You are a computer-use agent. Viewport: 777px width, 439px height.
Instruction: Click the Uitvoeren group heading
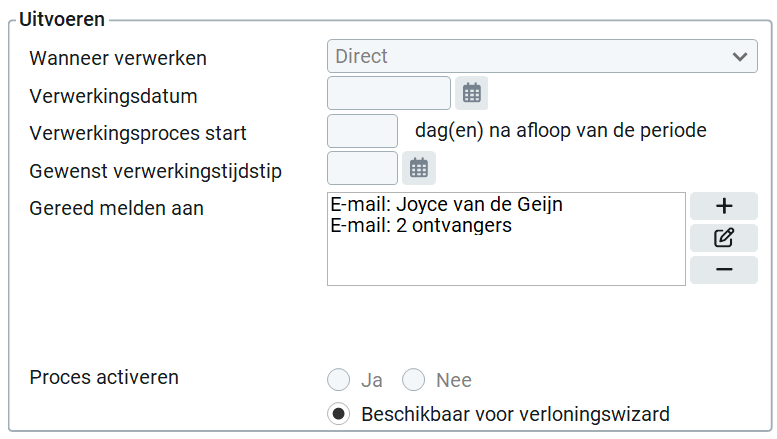click(x=62, y=19)
